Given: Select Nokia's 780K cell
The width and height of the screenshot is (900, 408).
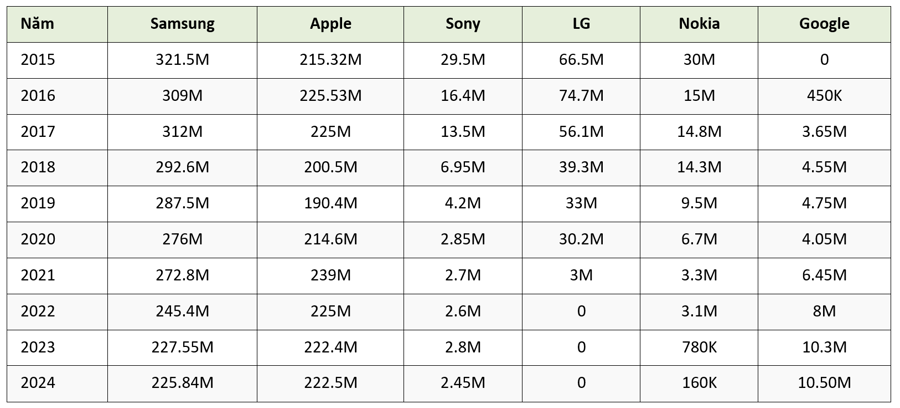Looking at the screenshot, I should pos(699,348).
